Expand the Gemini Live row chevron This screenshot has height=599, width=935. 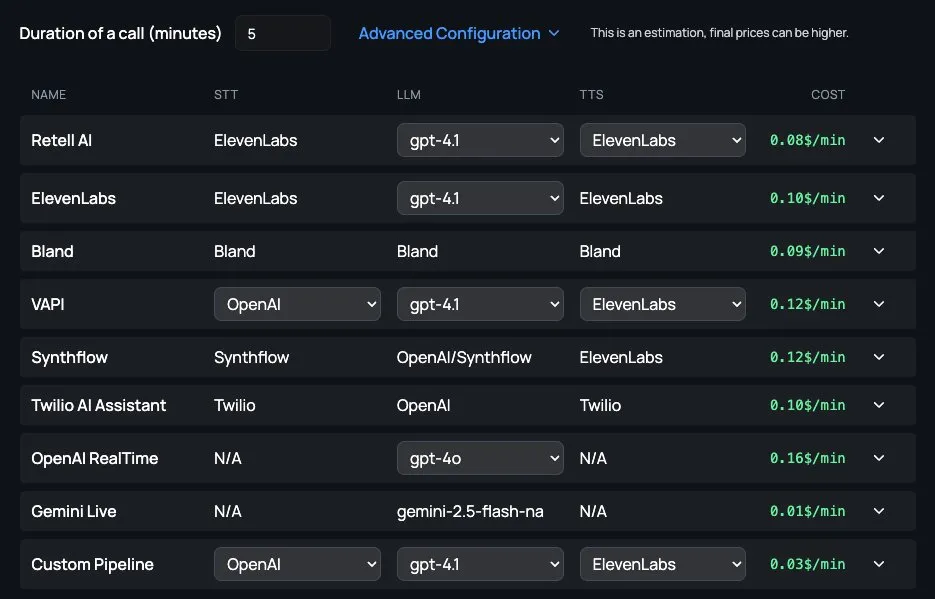coord(879,511)
